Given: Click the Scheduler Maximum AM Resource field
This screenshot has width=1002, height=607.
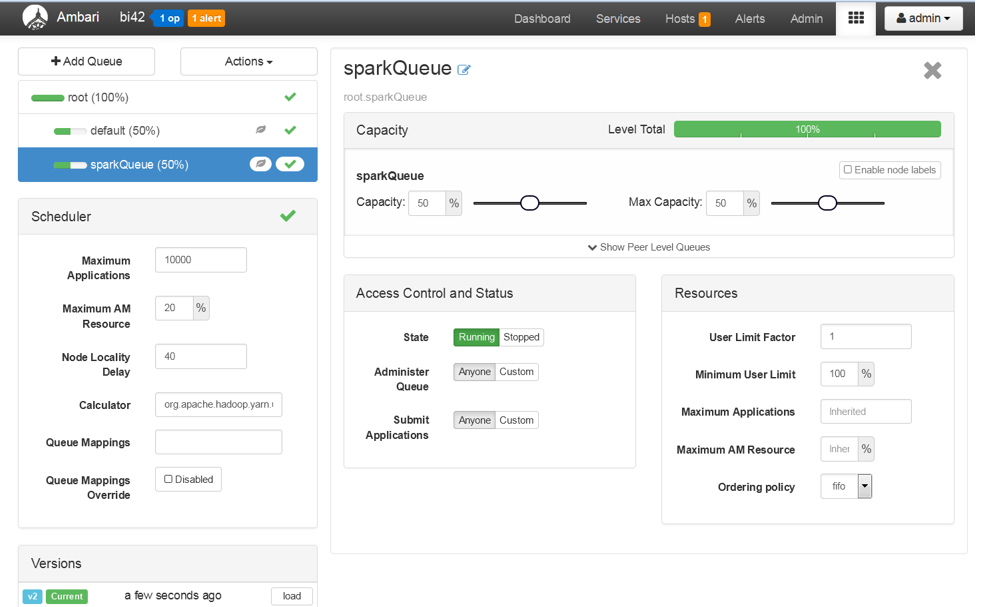Looking at the screenshot, I should tap(174, 308).
